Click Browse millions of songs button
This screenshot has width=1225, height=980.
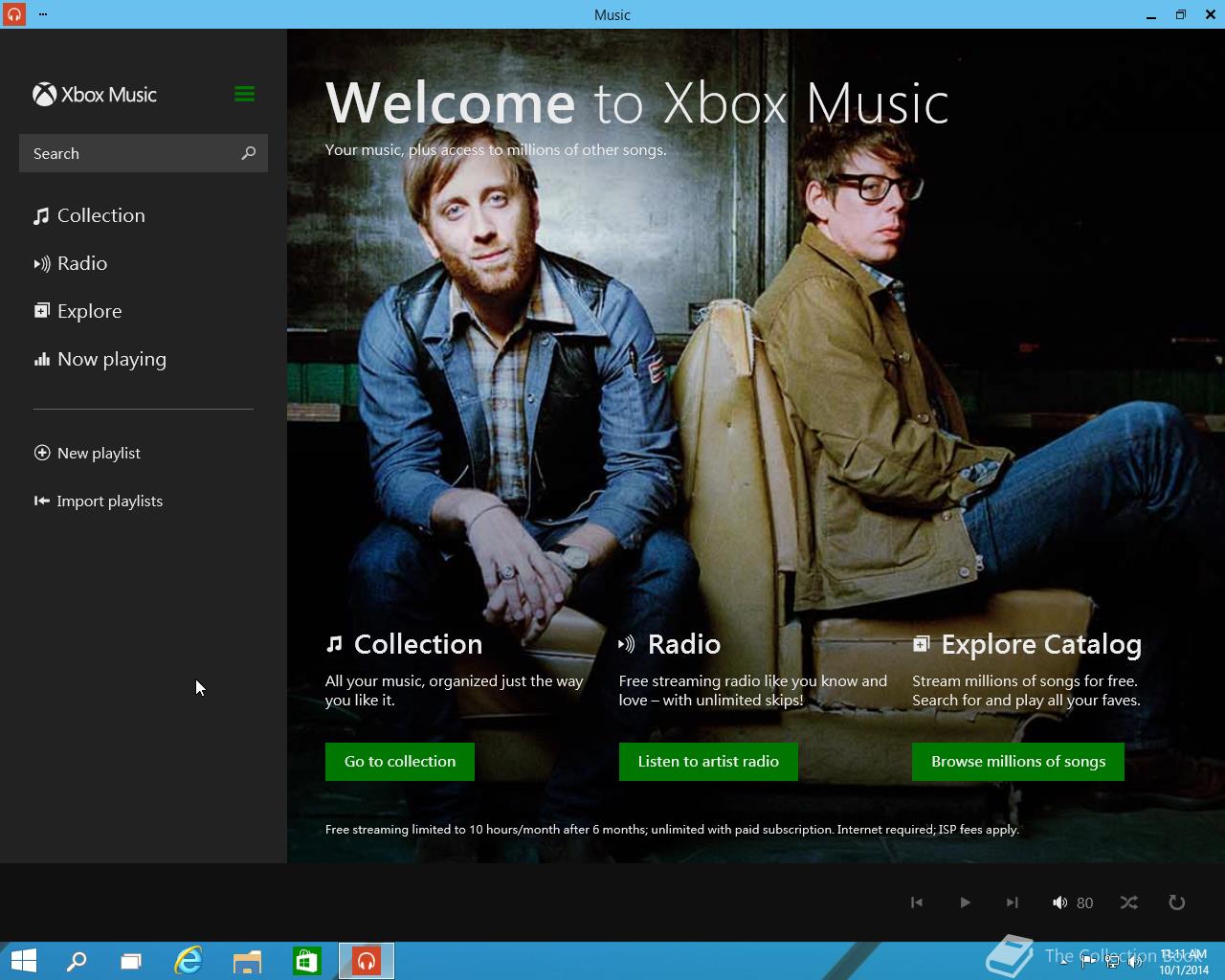point(1018,762)
